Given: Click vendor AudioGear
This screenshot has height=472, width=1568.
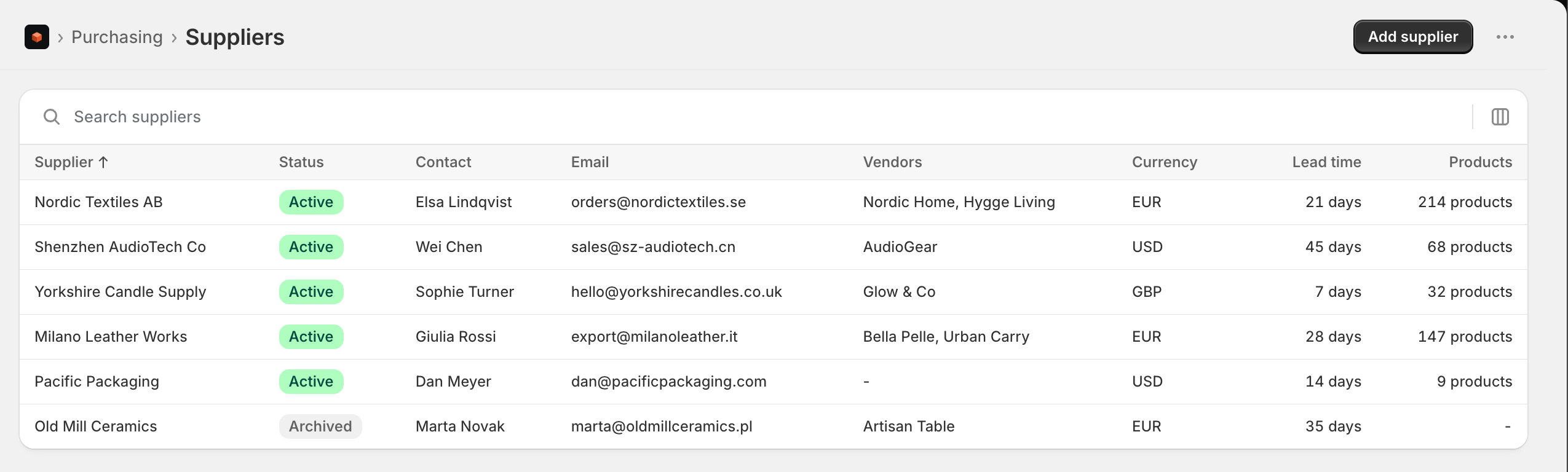Looking at the screenshot, I should click(900, 247).
